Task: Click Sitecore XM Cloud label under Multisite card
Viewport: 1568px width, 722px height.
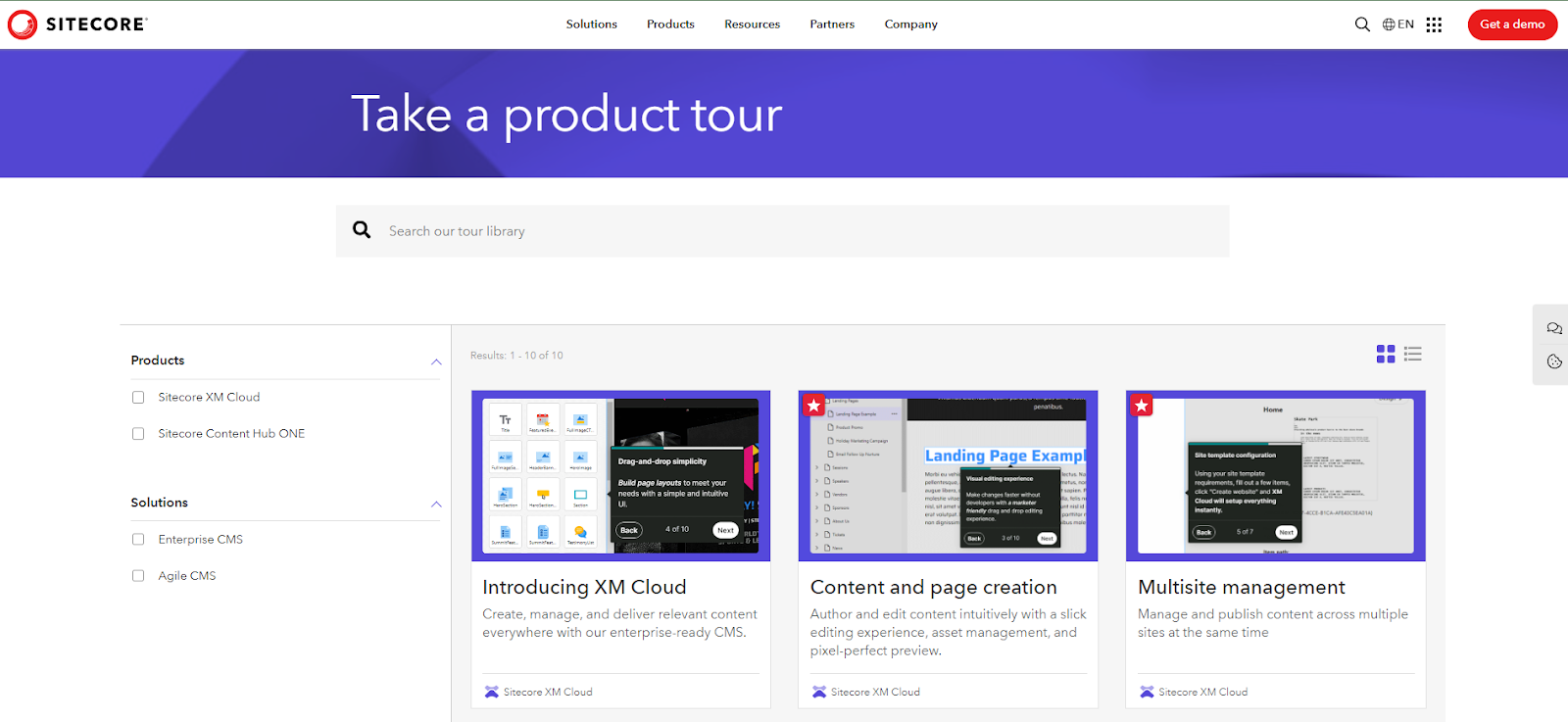Action: [x=1202, y=692]
